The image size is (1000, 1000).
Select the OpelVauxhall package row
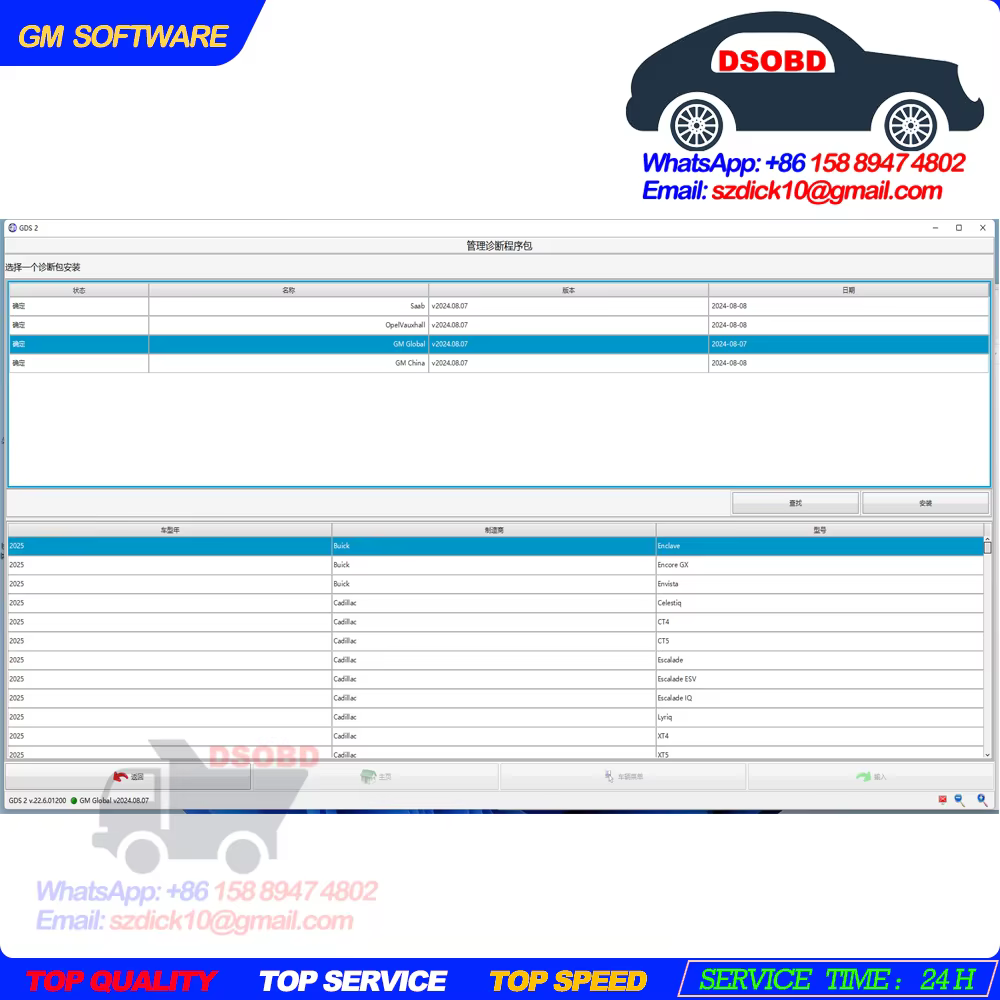499,325
